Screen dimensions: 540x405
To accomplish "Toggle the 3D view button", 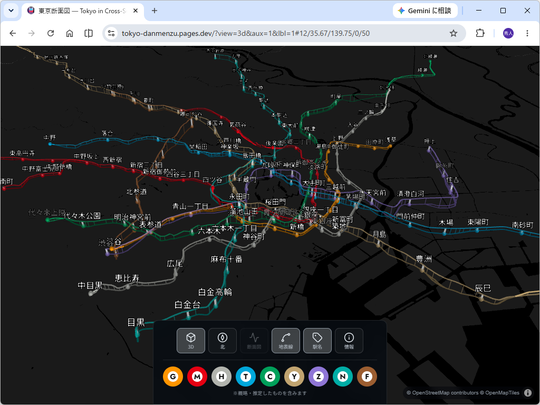I will [191, 341].
